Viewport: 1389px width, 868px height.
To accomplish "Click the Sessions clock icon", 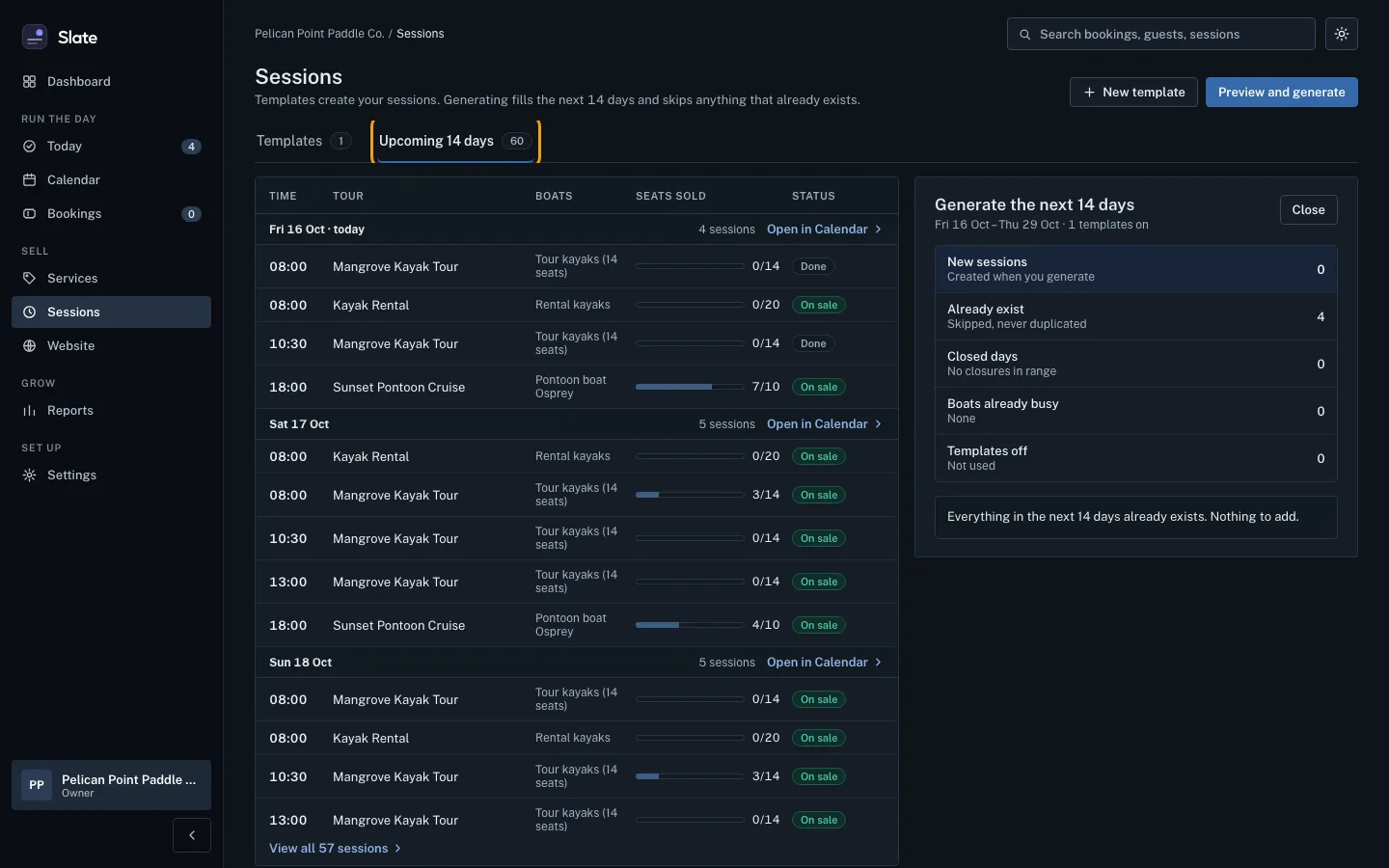I will click(29, 312).
